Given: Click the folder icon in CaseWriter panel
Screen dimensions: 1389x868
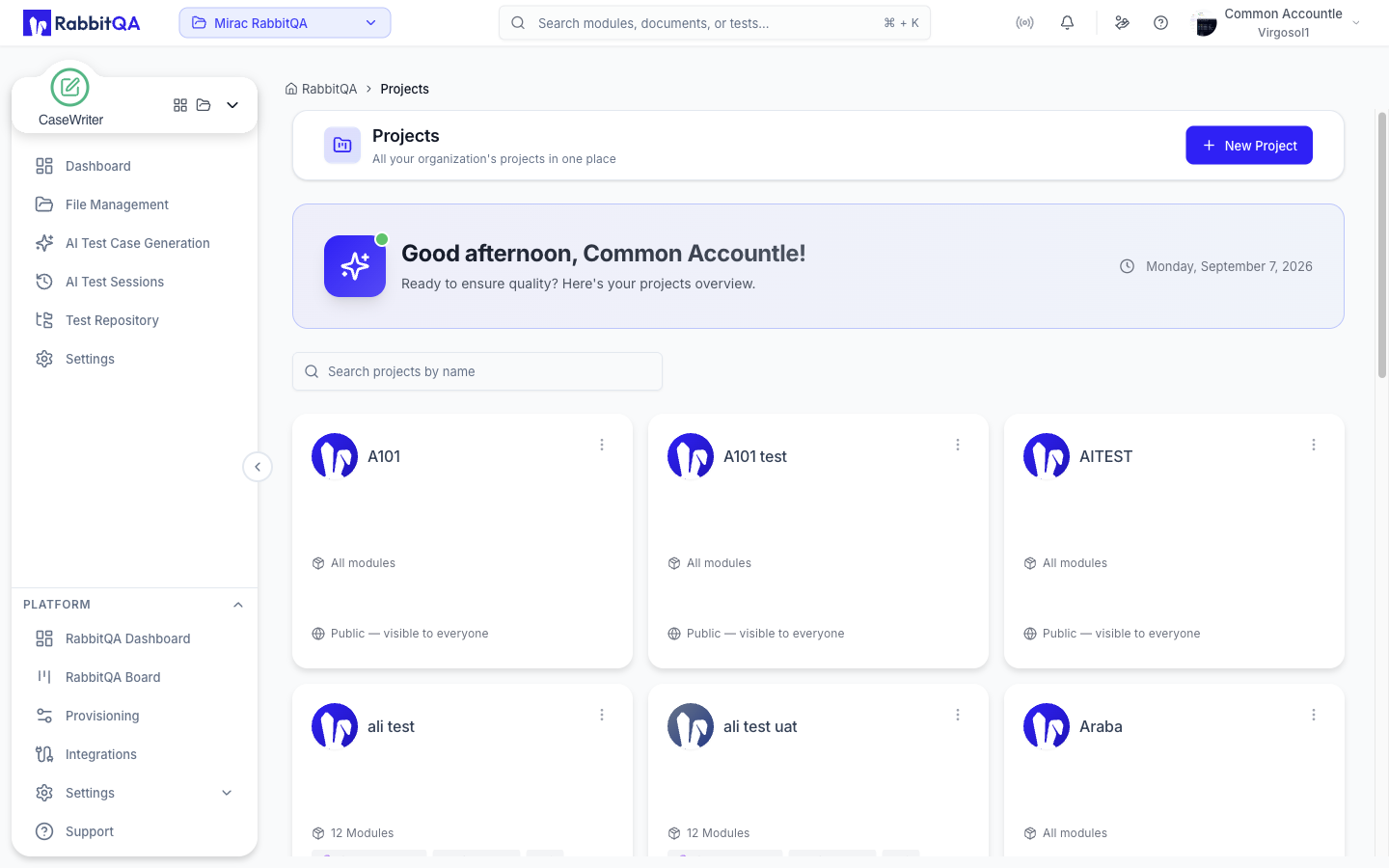Looking at the screenshot, I should tap(204, 105).
